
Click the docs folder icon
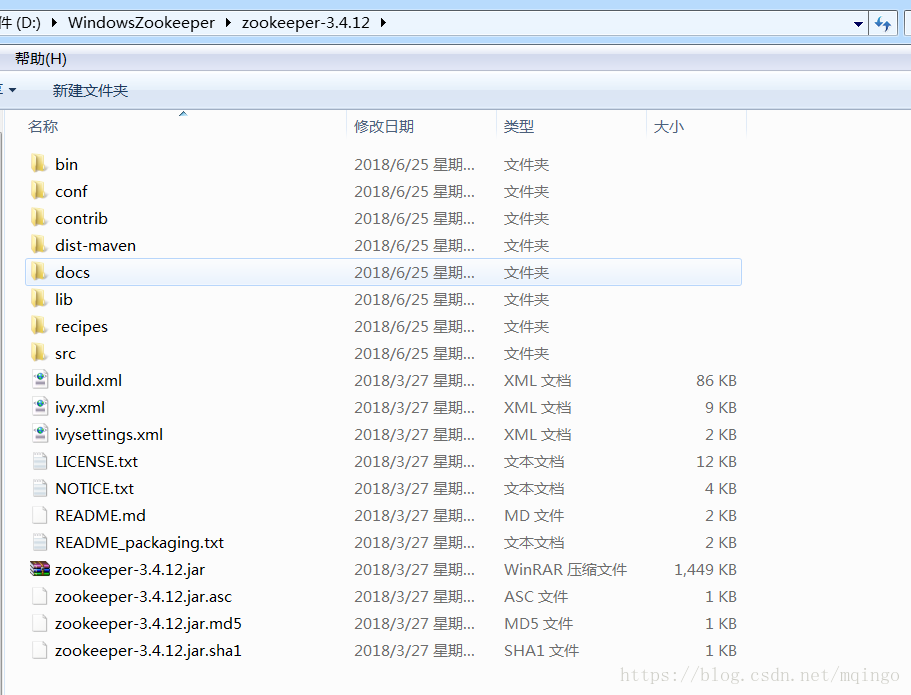click(39, 272)
